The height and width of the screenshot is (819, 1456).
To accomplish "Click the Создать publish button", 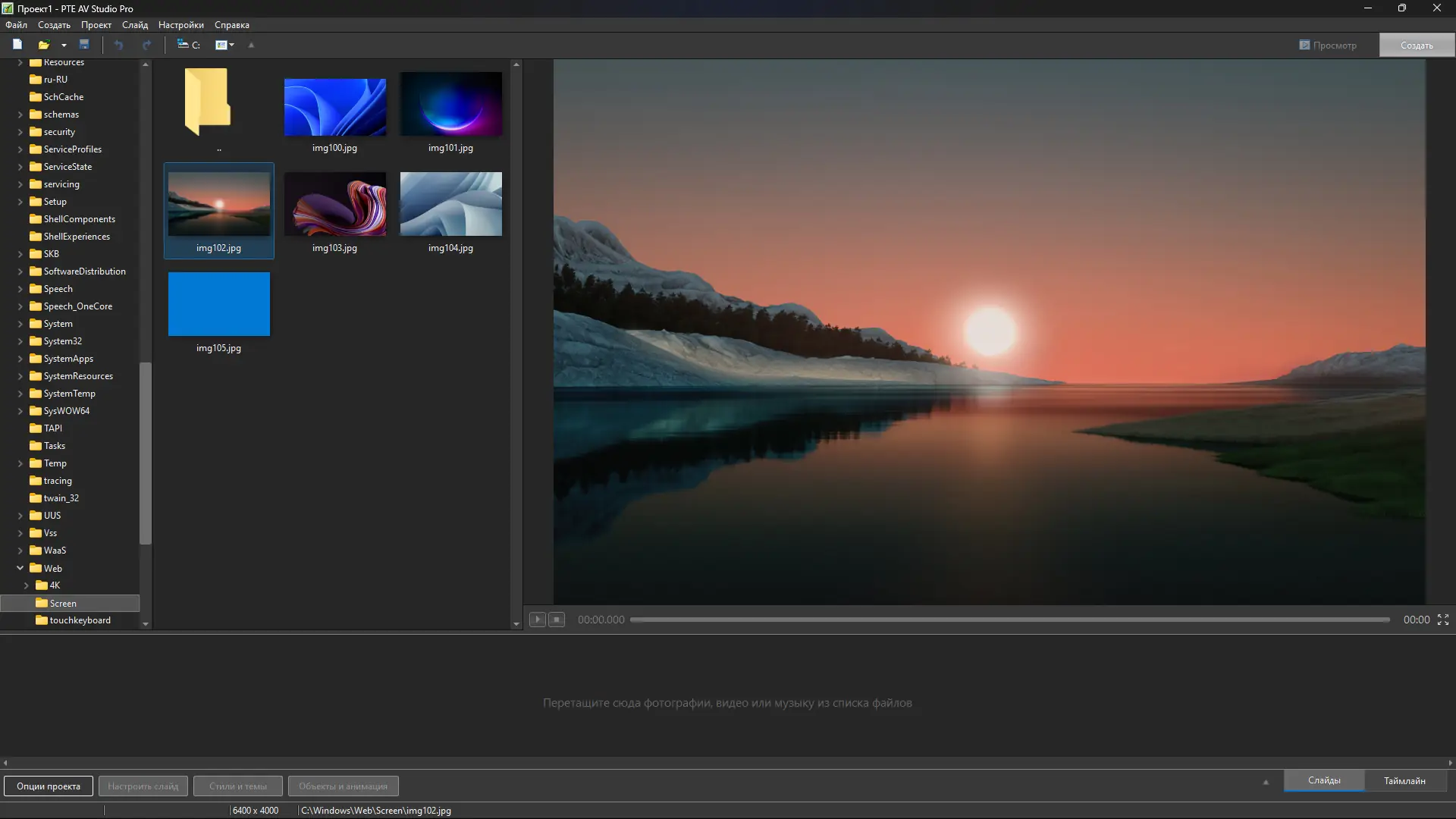I will coord(1416,45).
